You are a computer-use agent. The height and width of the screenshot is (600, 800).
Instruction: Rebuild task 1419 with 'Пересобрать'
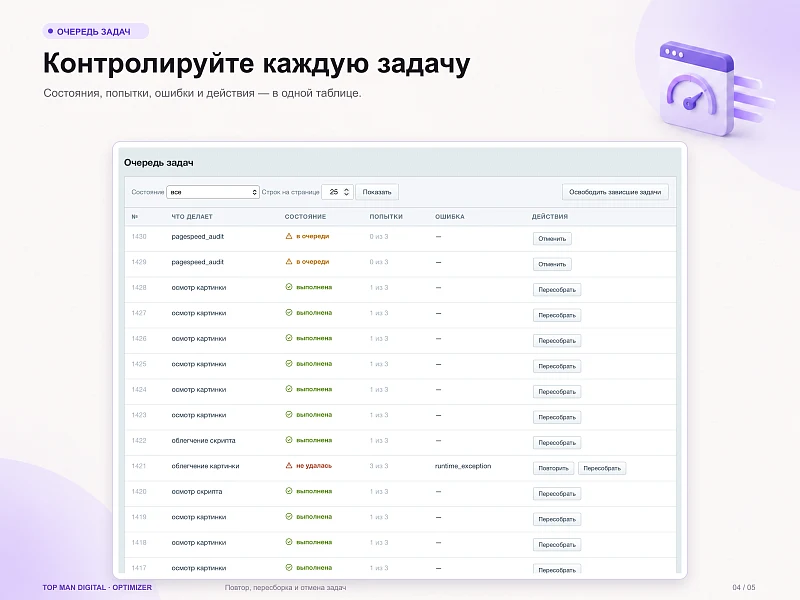tap(557, 519)
